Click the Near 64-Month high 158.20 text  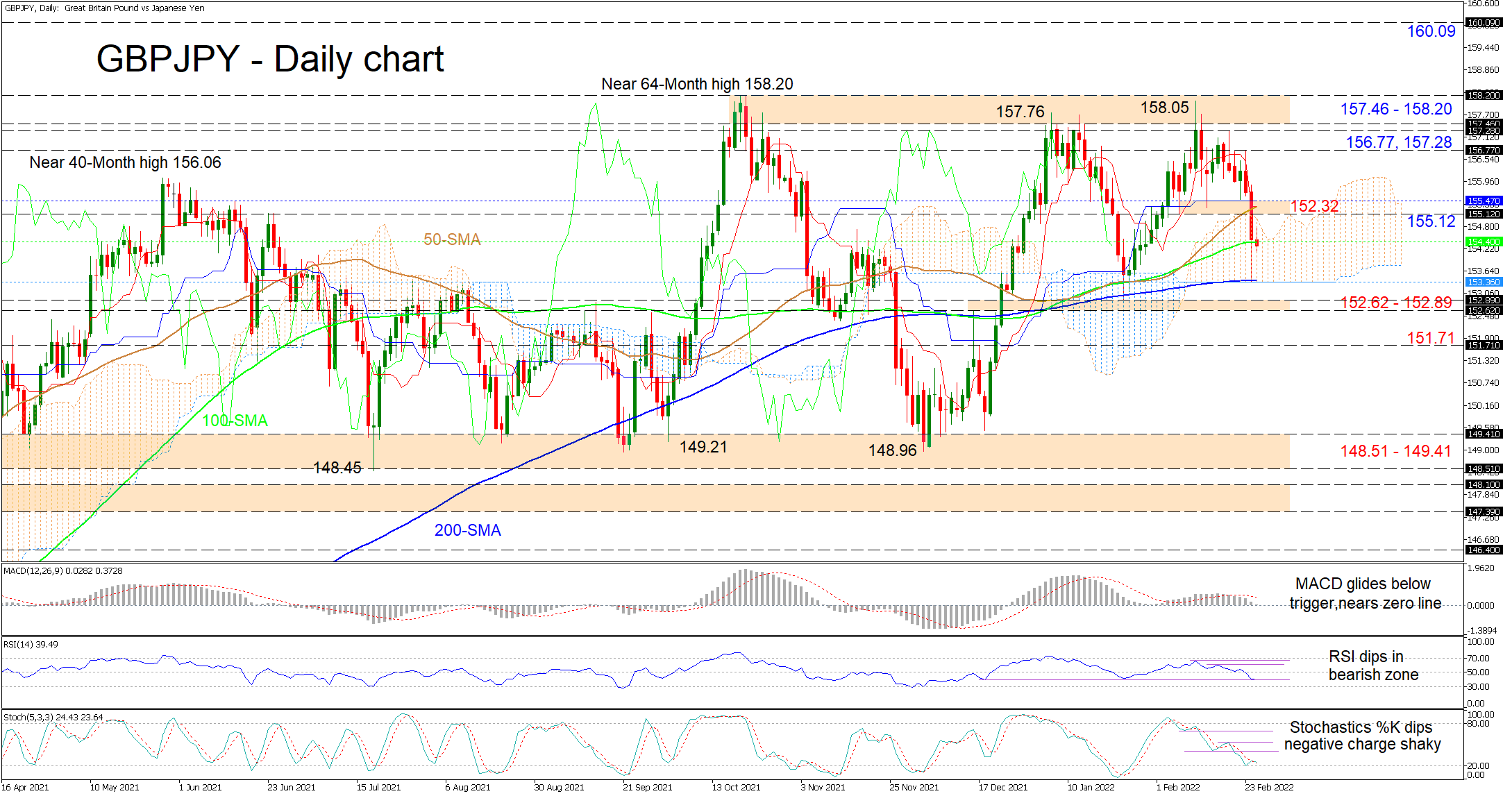coord(696,84)
